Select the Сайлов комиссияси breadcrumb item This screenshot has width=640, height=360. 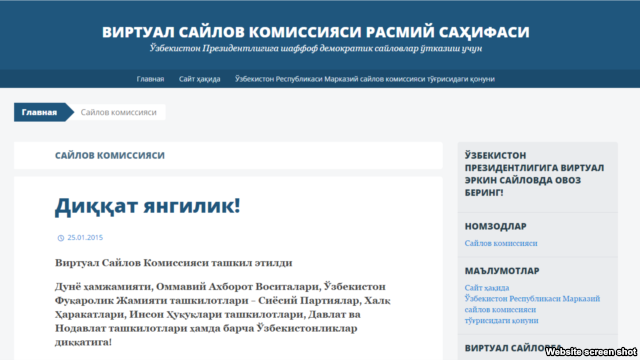click(118, 112)
